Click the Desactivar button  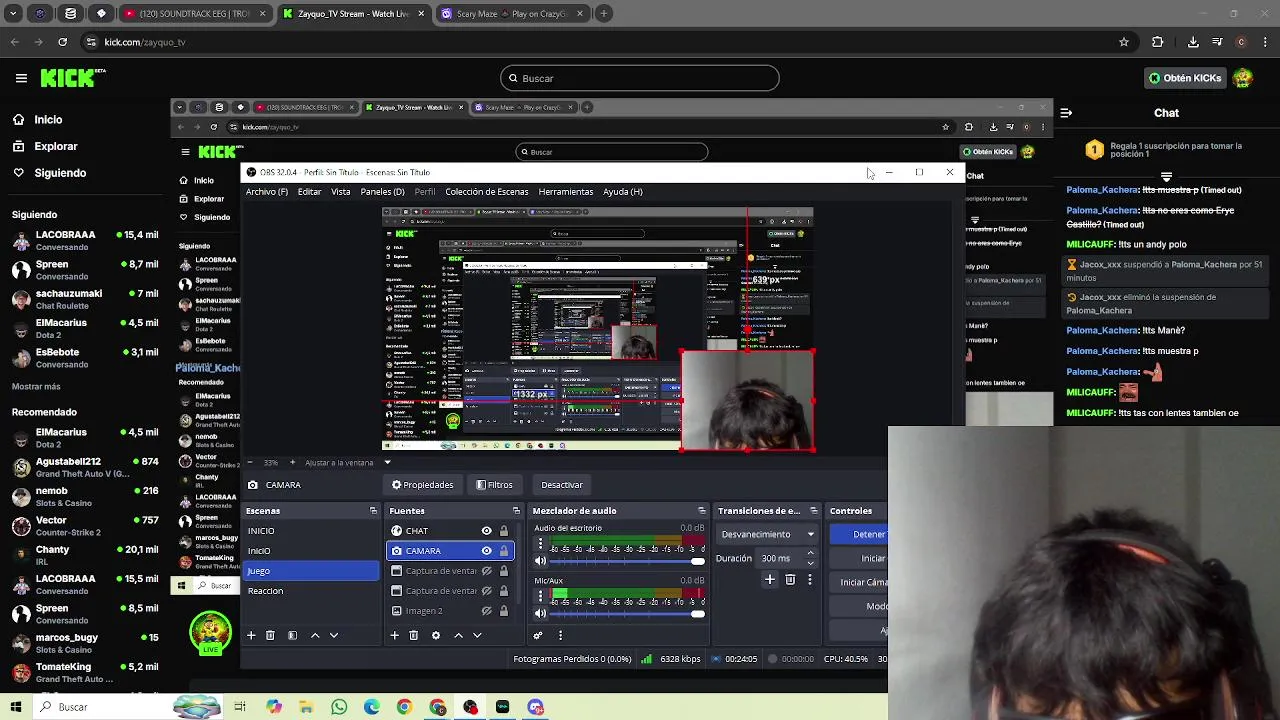point(562,485)
